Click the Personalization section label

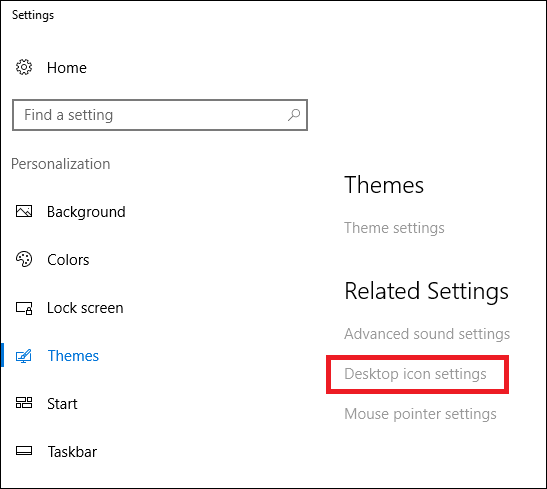(x=61, y=164)
